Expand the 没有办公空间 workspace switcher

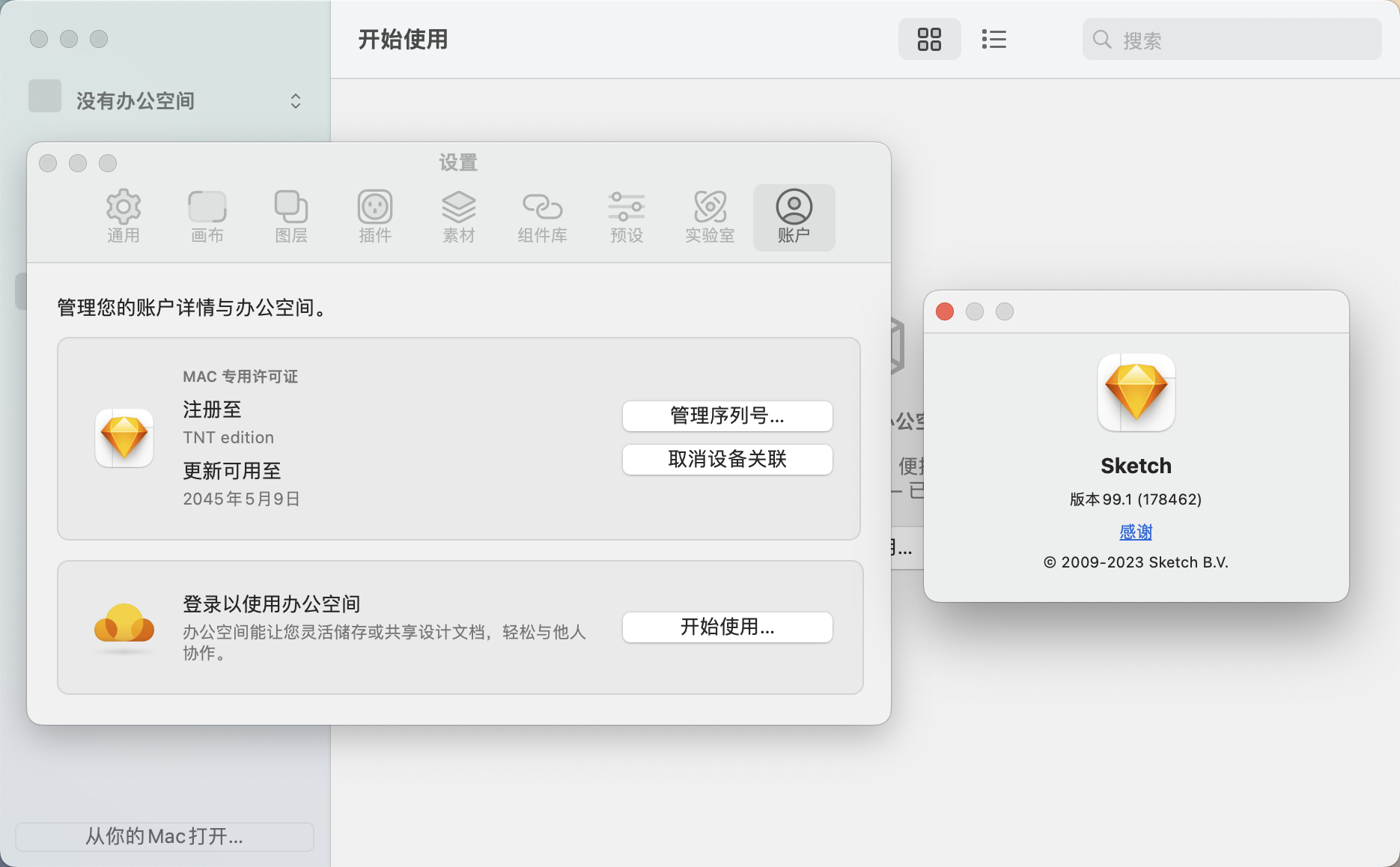tap(296, 101)
